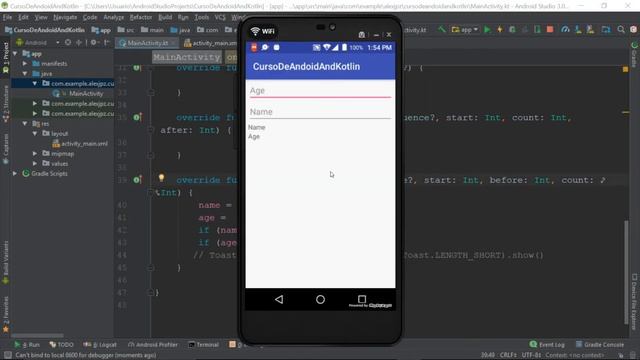Screen dimensions: 640x360
Task: Open the Android view selector dropdown
Action: coord(38,42)
